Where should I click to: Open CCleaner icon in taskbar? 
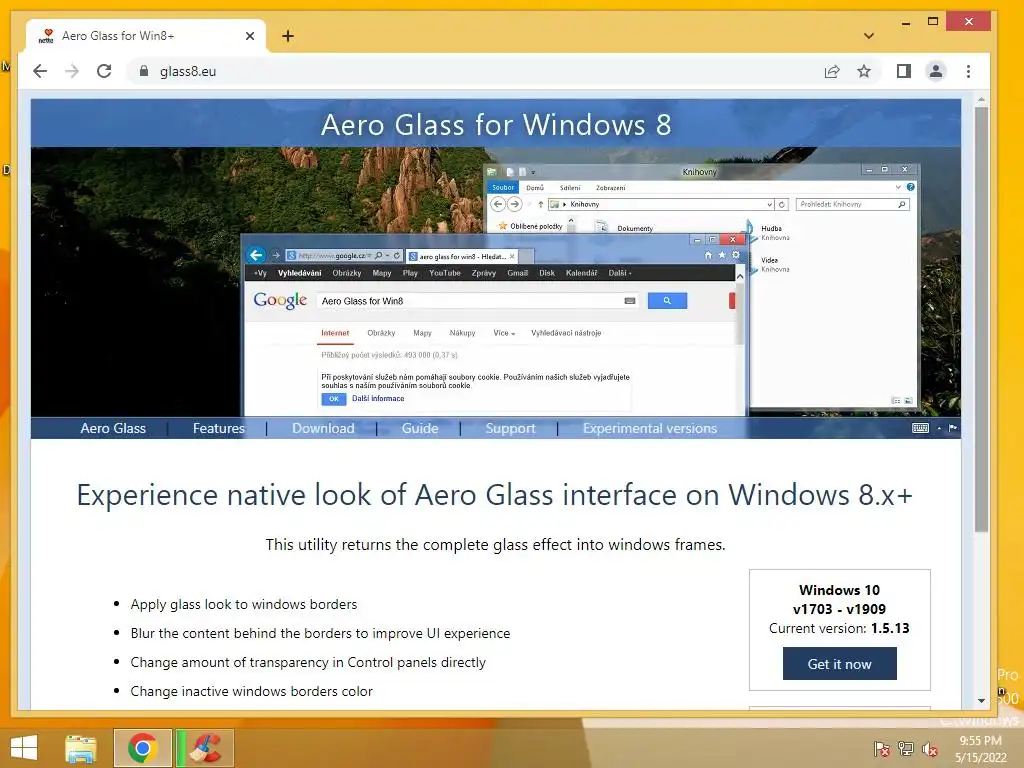click(x=205, y=748)
